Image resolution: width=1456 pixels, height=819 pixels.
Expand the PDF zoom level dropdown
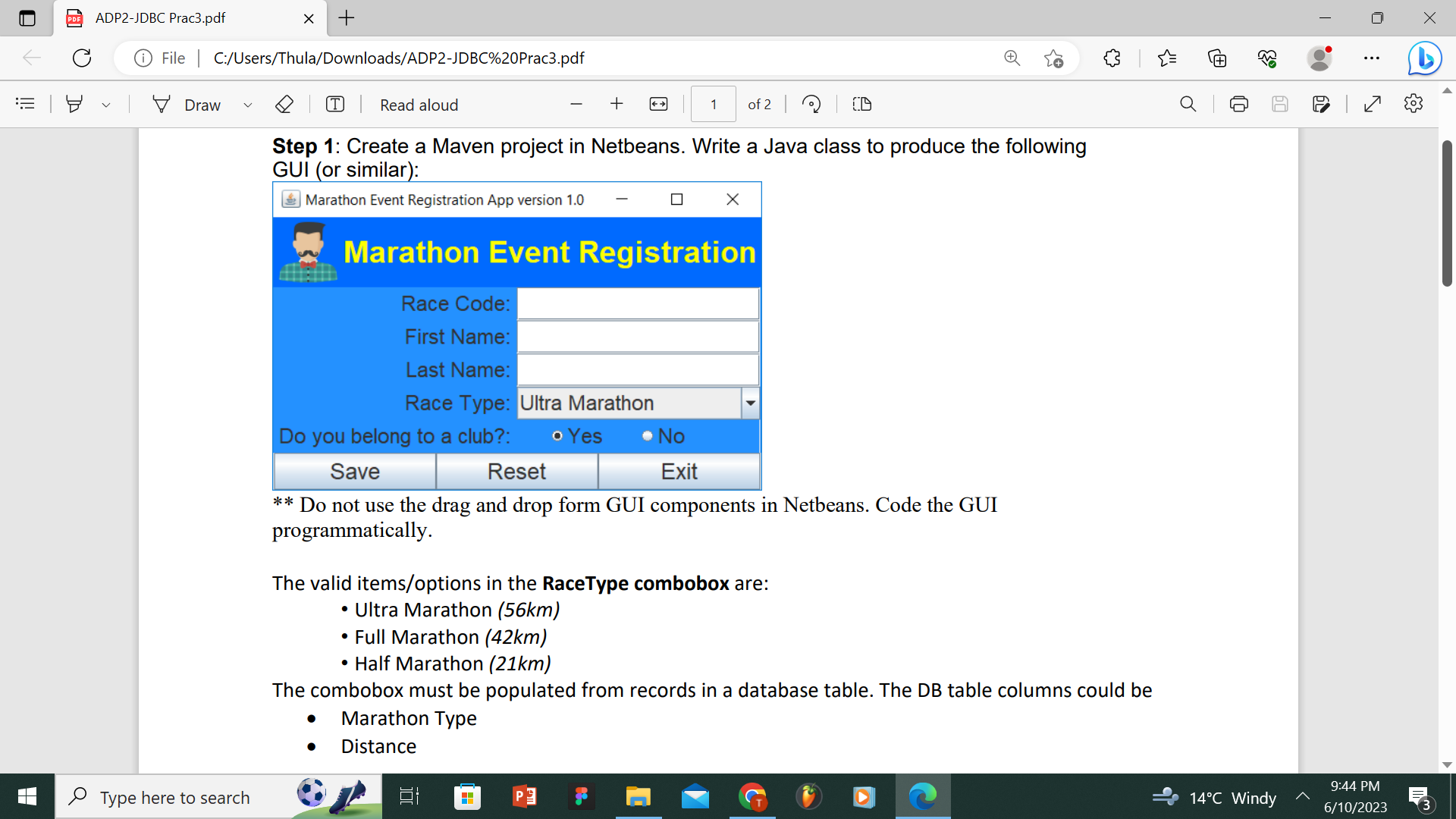660,104
